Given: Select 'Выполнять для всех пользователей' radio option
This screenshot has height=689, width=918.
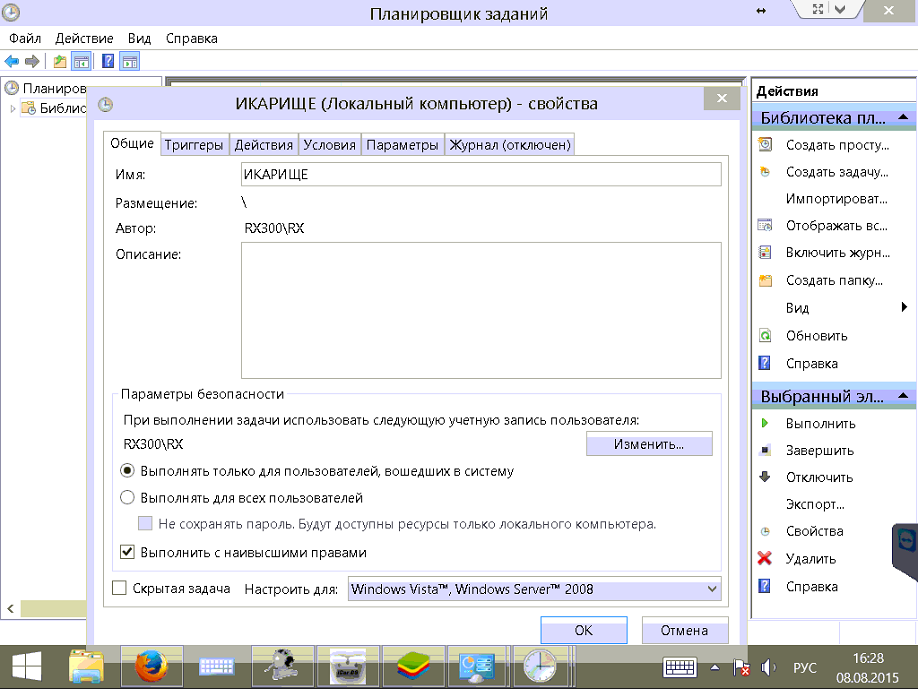Looking at the screenshot, I should coord(127,497).
